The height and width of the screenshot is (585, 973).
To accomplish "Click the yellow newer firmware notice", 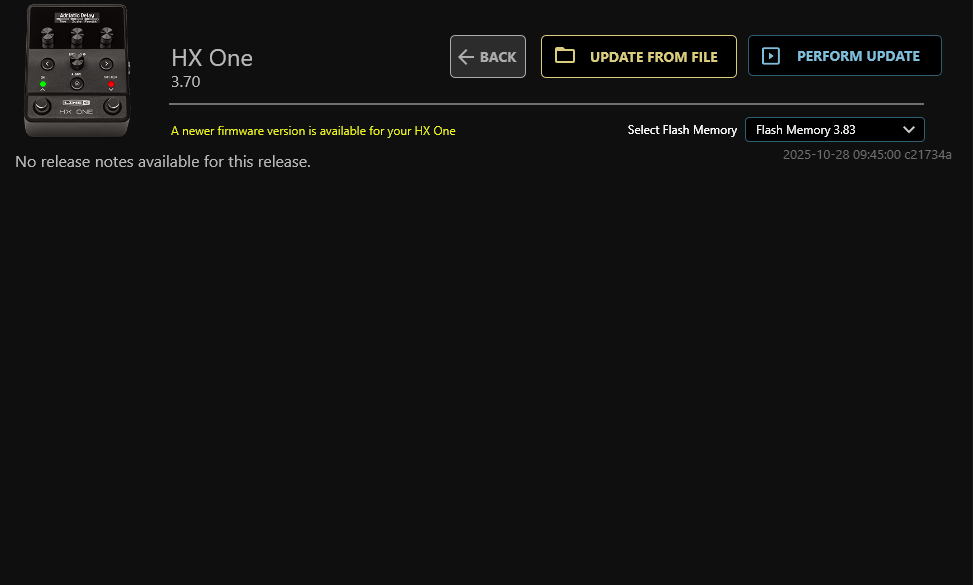I will point(313,131).
